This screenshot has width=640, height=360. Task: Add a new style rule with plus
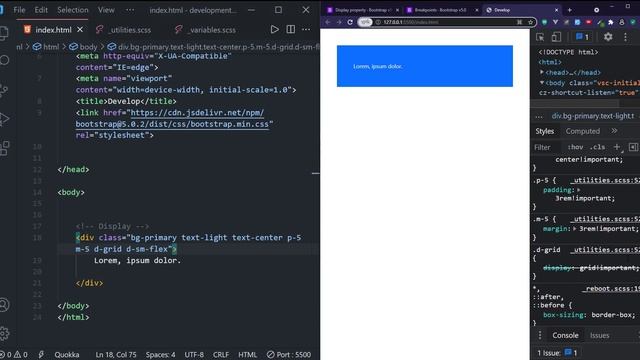[x=617, y=147]
